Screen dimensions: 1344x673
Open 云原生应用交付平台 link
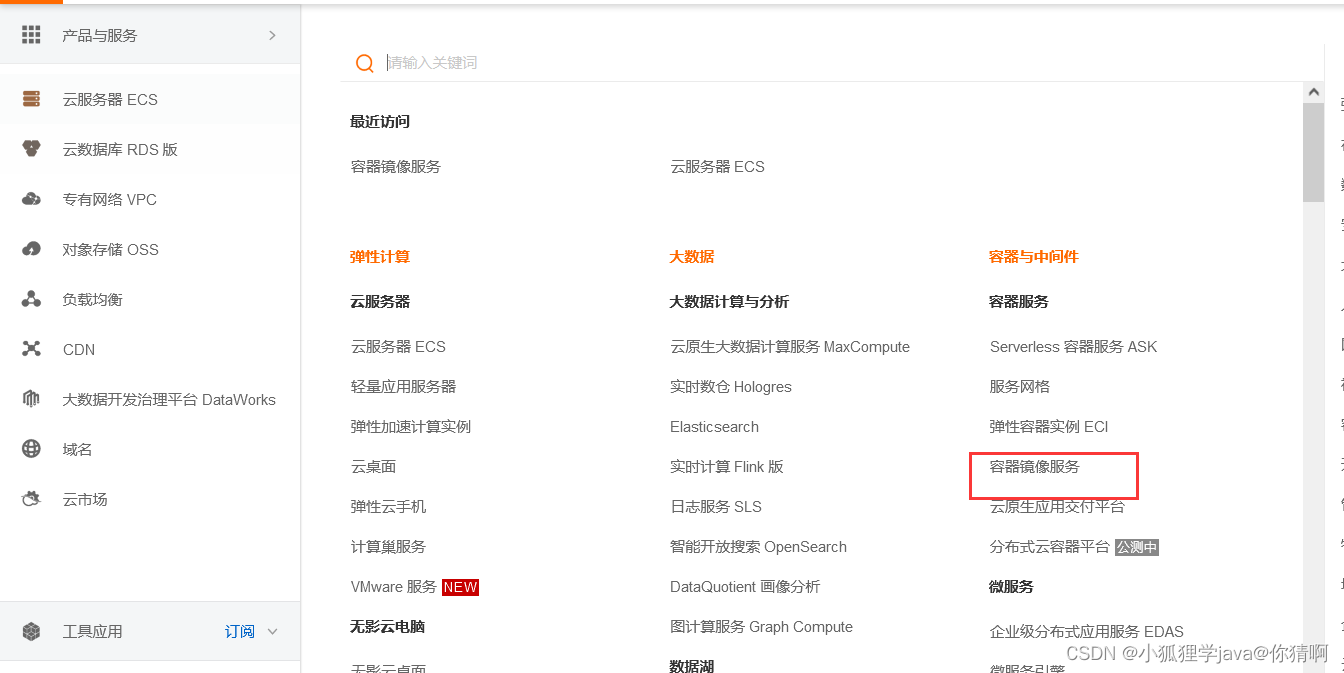point(1057,507)
